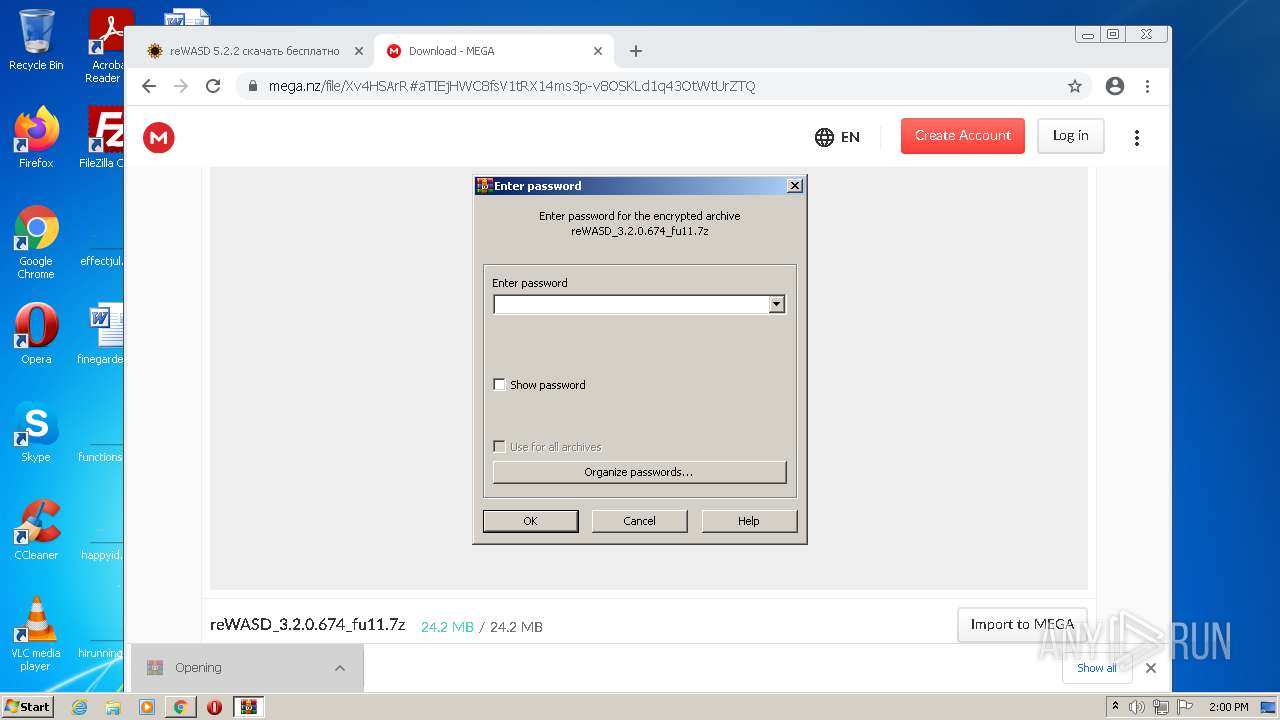
Task: Select VLC media player desktop icon
Action: (x=36, y=634)
